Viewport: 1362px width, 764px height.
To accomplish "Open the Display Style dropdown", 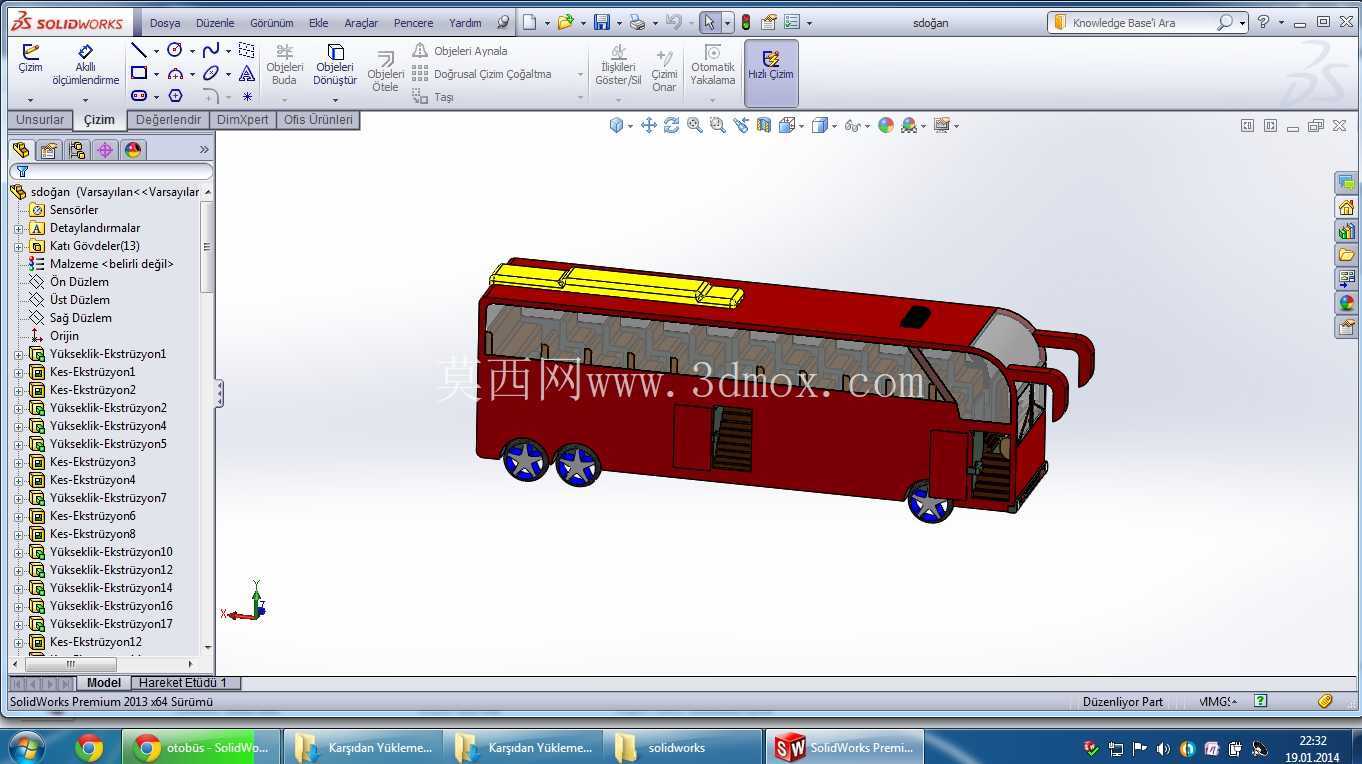I will (833, 126).
